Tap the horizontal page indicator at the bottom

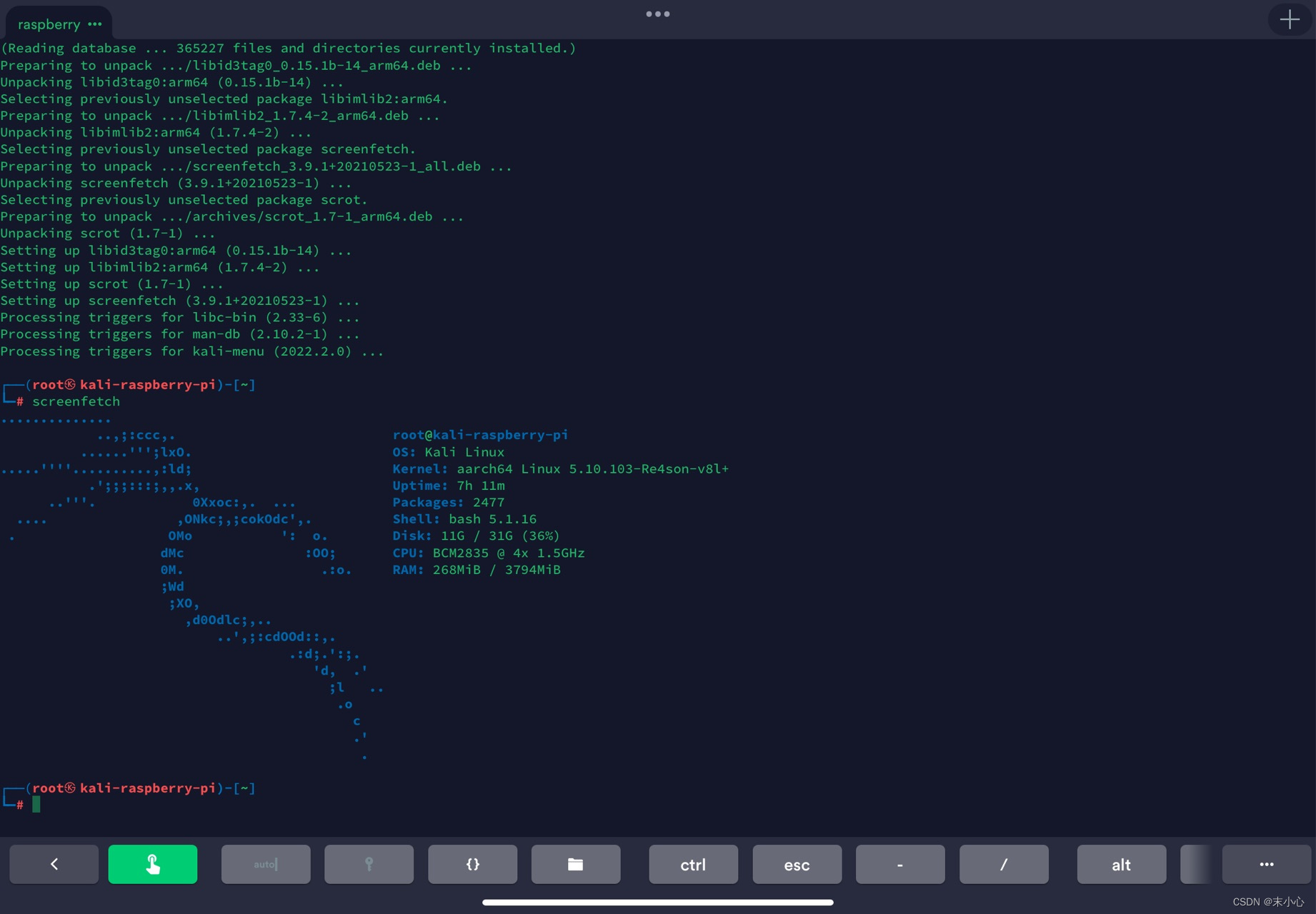point(657,902)
